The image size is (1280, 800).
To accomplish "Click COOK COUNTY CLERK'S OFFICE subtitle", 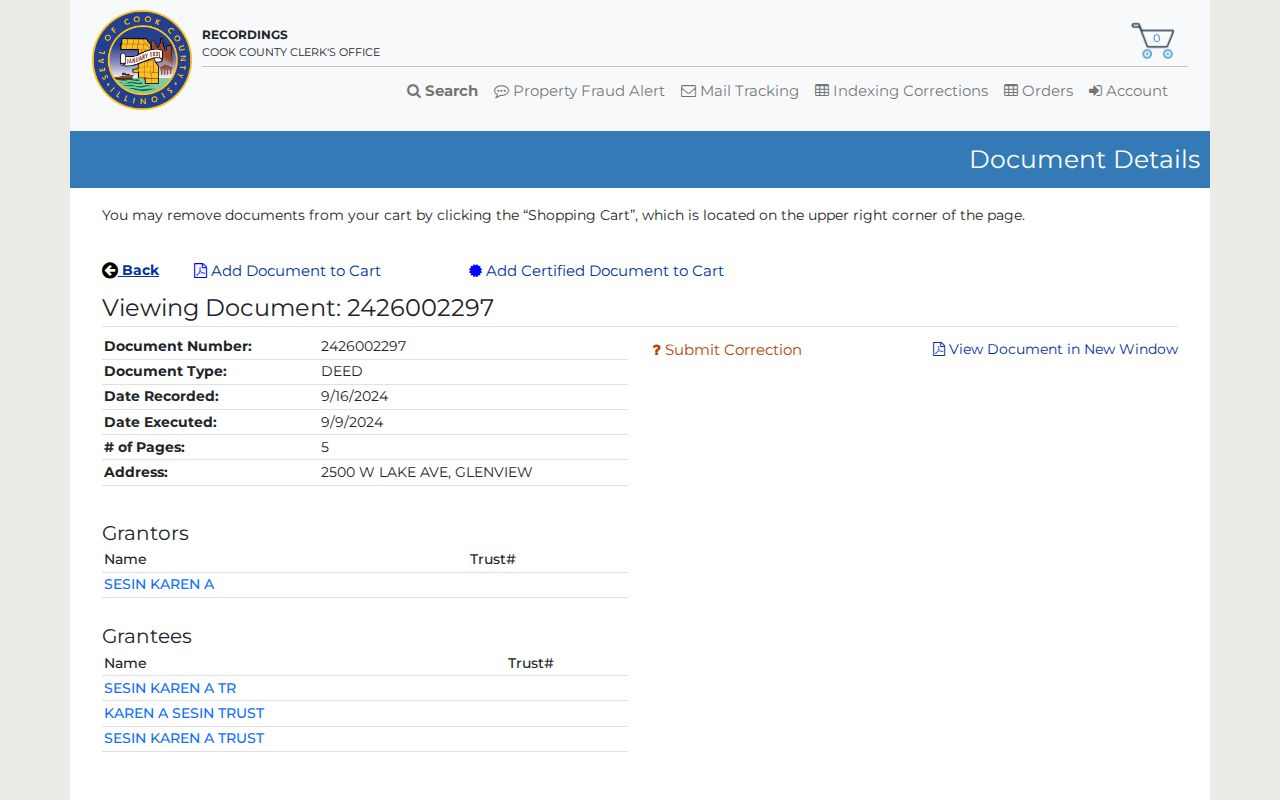I will tap(291, 52).
